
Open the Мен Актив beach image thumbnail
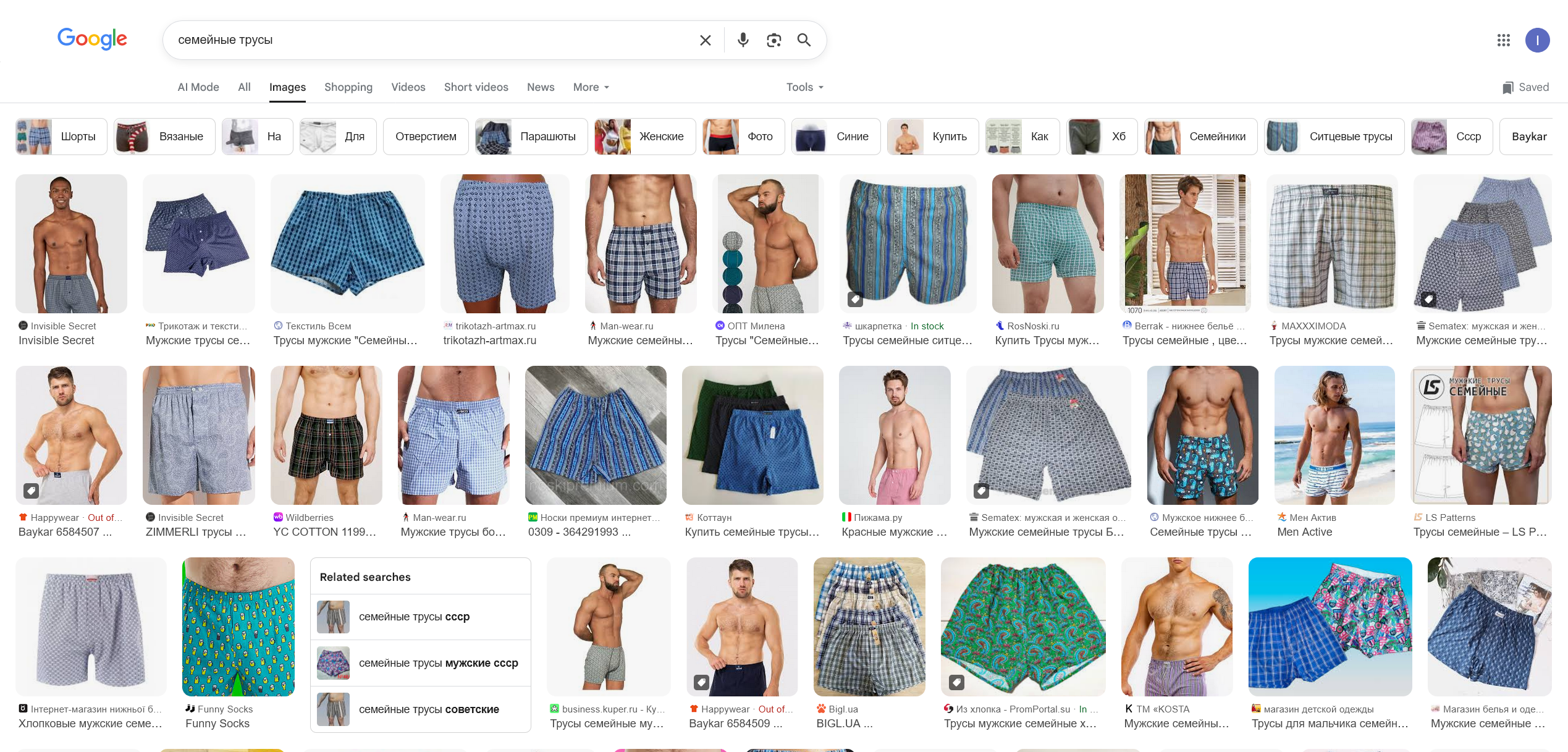coord(1334,435)
